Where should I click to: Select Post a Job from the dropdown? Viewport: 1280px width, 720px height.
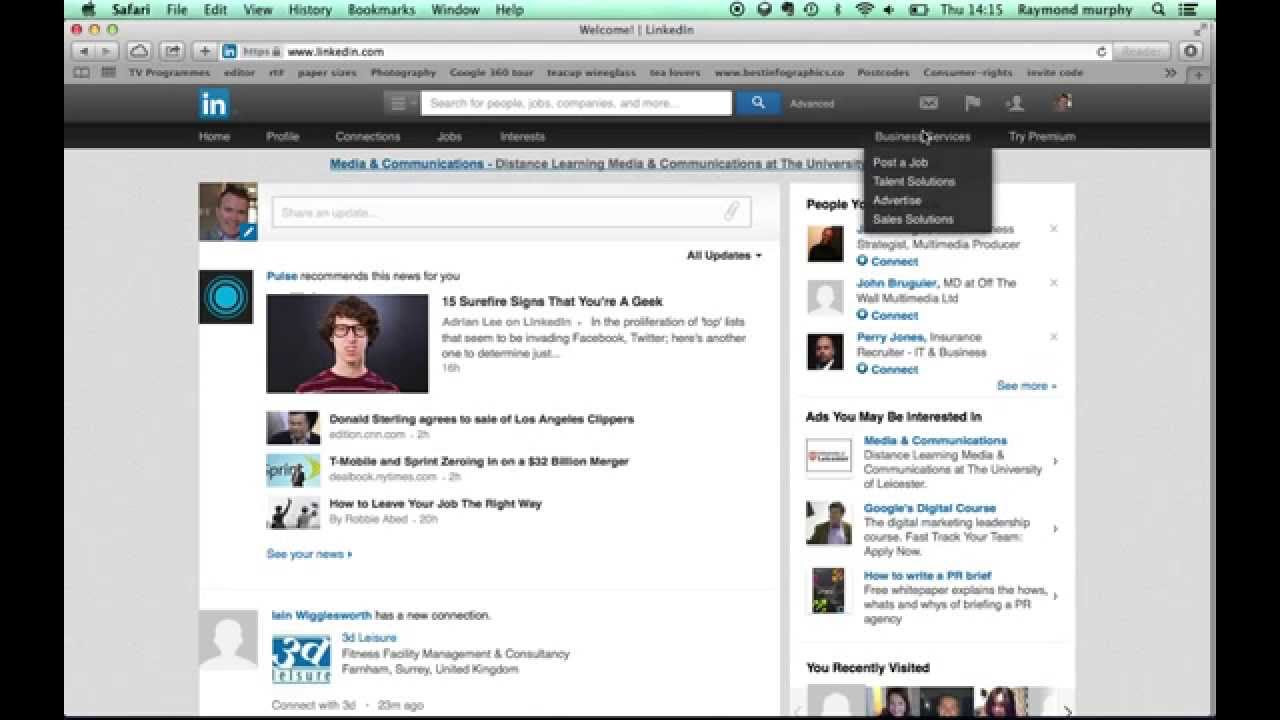[x=900, y=162]
